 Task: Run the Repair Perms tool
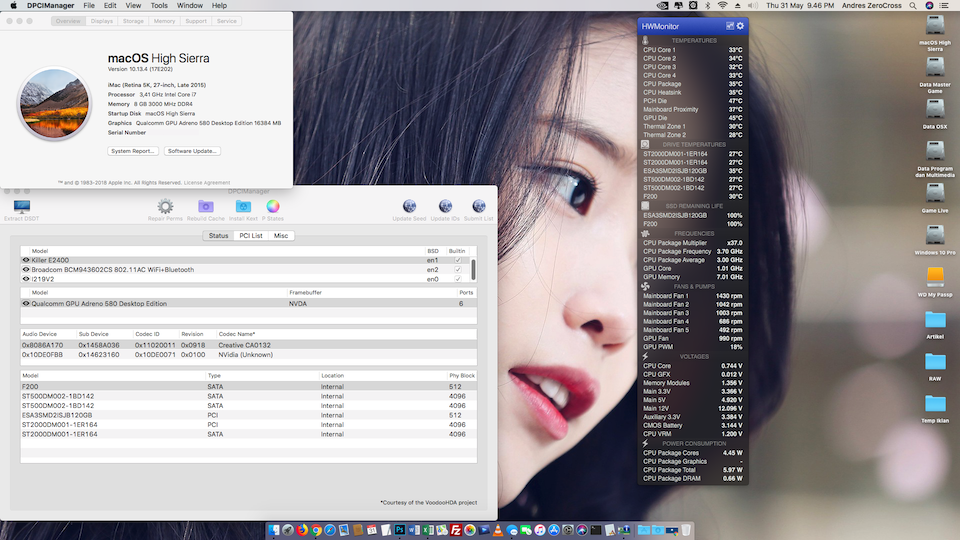pos(165,206)
